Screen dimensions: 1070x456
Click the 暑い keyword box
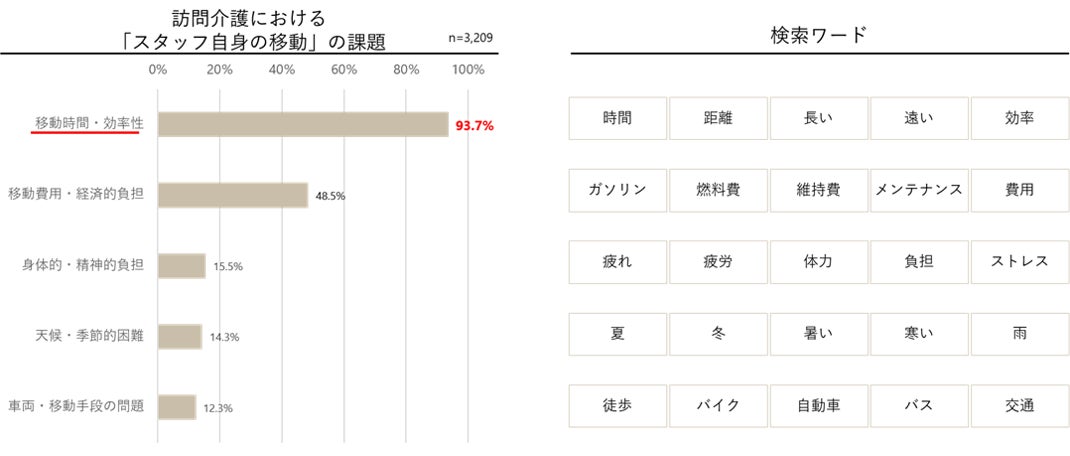pos(819,334)
